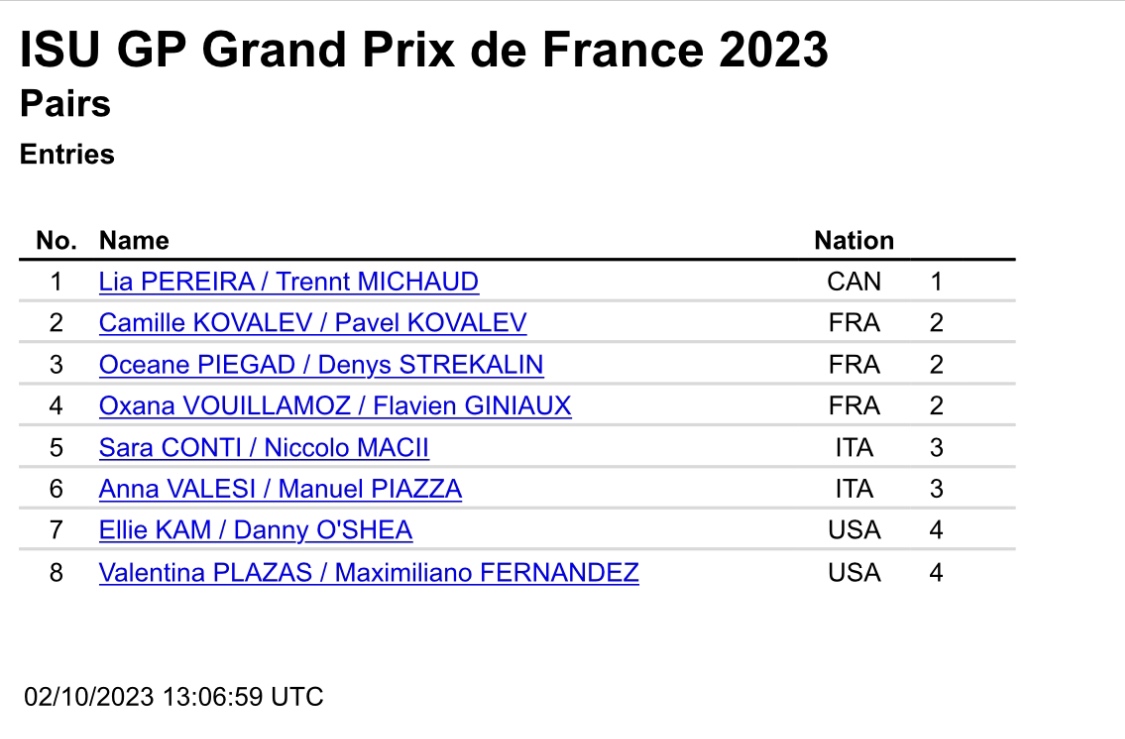Open Valentina PLAZAS / Maximiliano FERNANDEZ link
1125x739 pixels.
pyautogui.click(x=369, y=573)
